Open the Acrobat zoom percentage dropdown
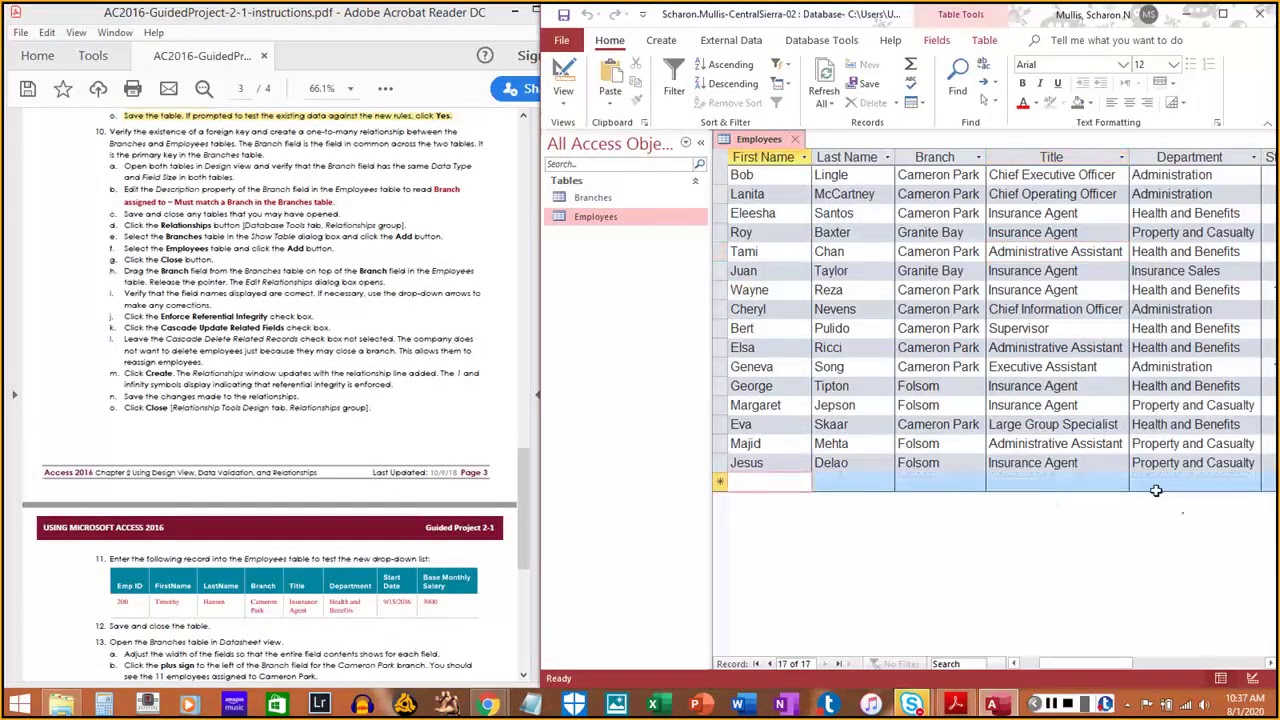Viewport: 1280px width, 720px height. (350, 89)
